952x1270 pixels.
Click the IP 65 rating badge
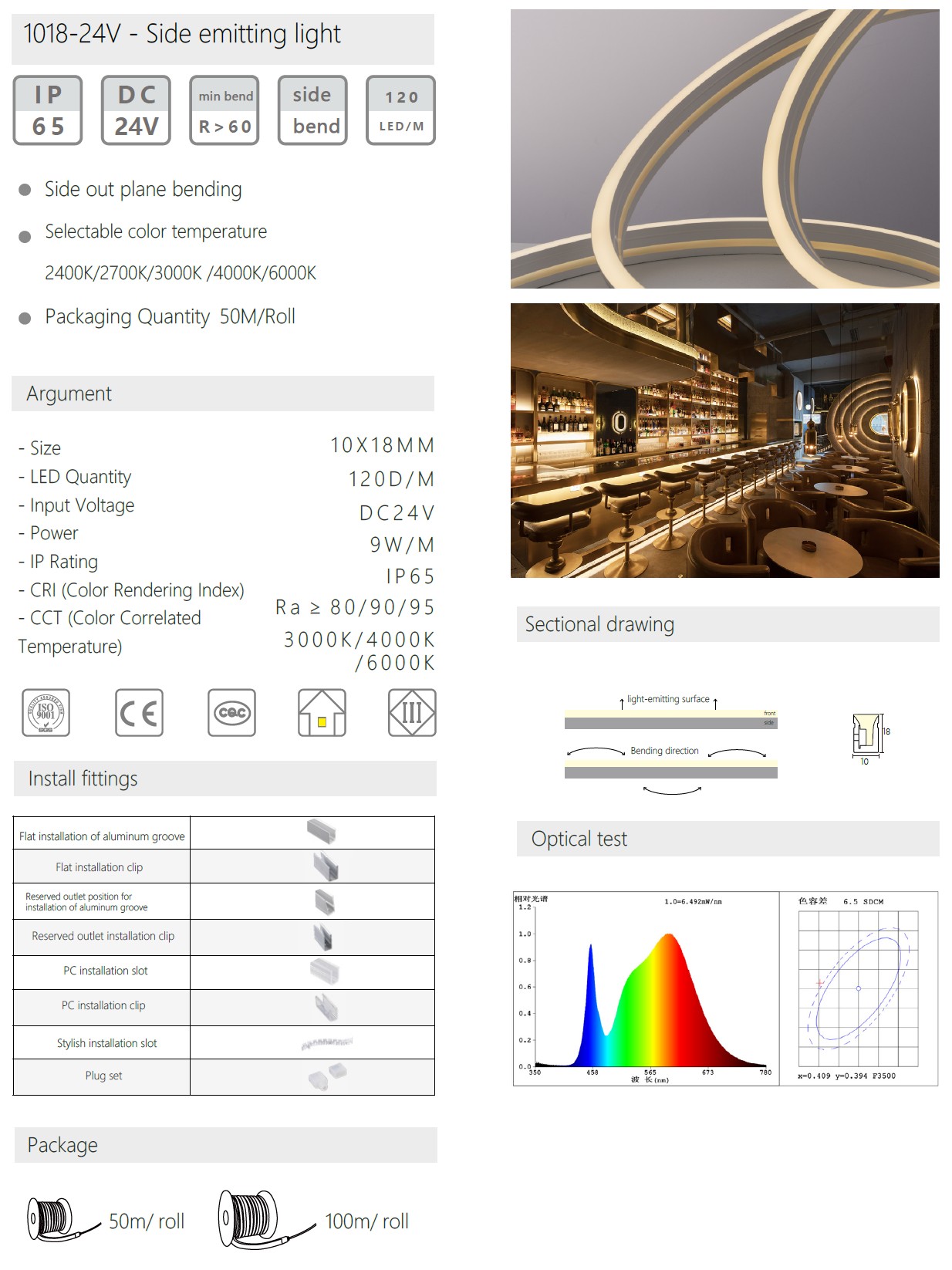(x=48, y=110)
